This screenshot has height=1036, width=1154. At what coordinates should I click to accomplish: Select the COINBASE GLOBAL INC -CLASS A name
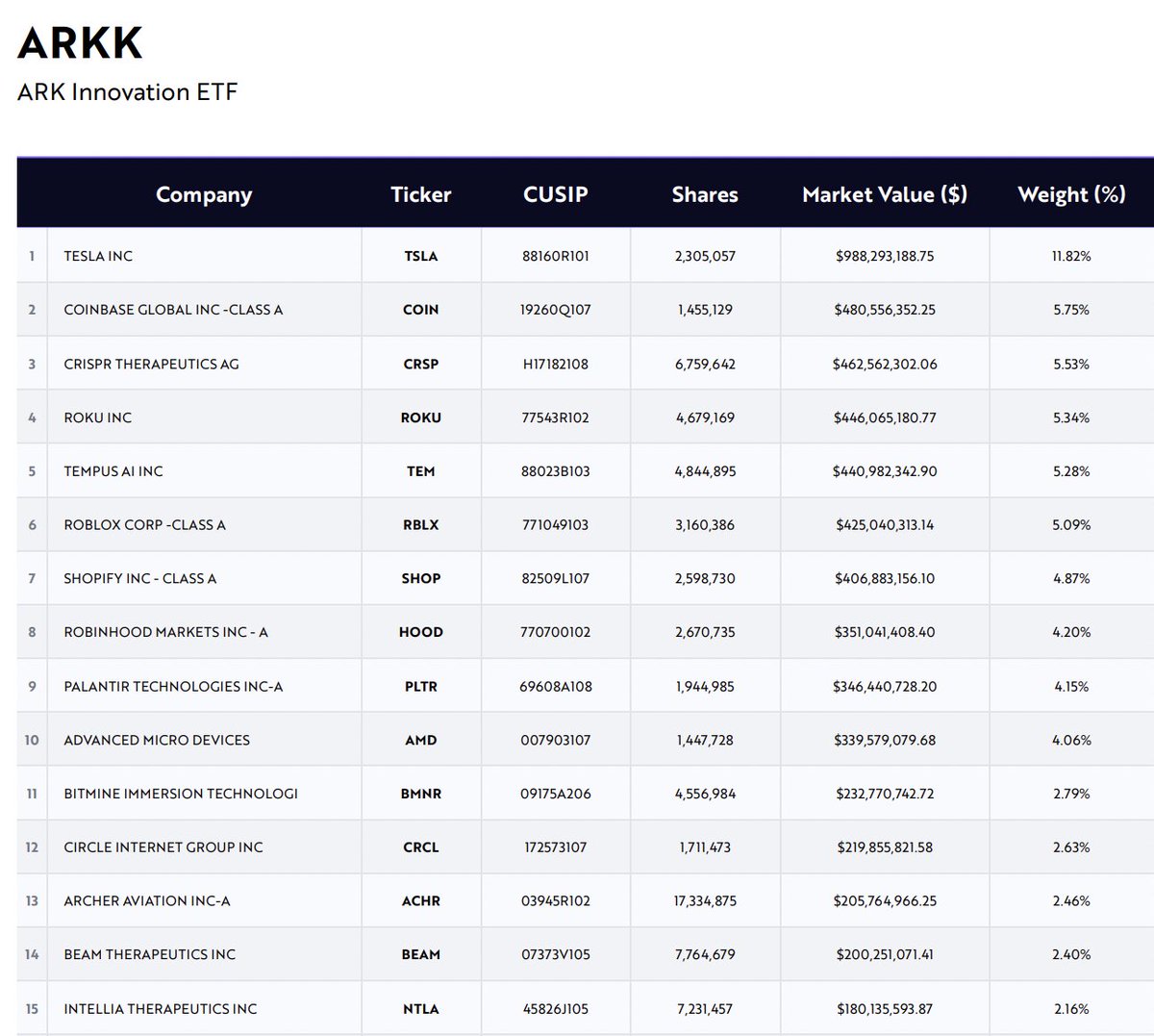point(173,310)
